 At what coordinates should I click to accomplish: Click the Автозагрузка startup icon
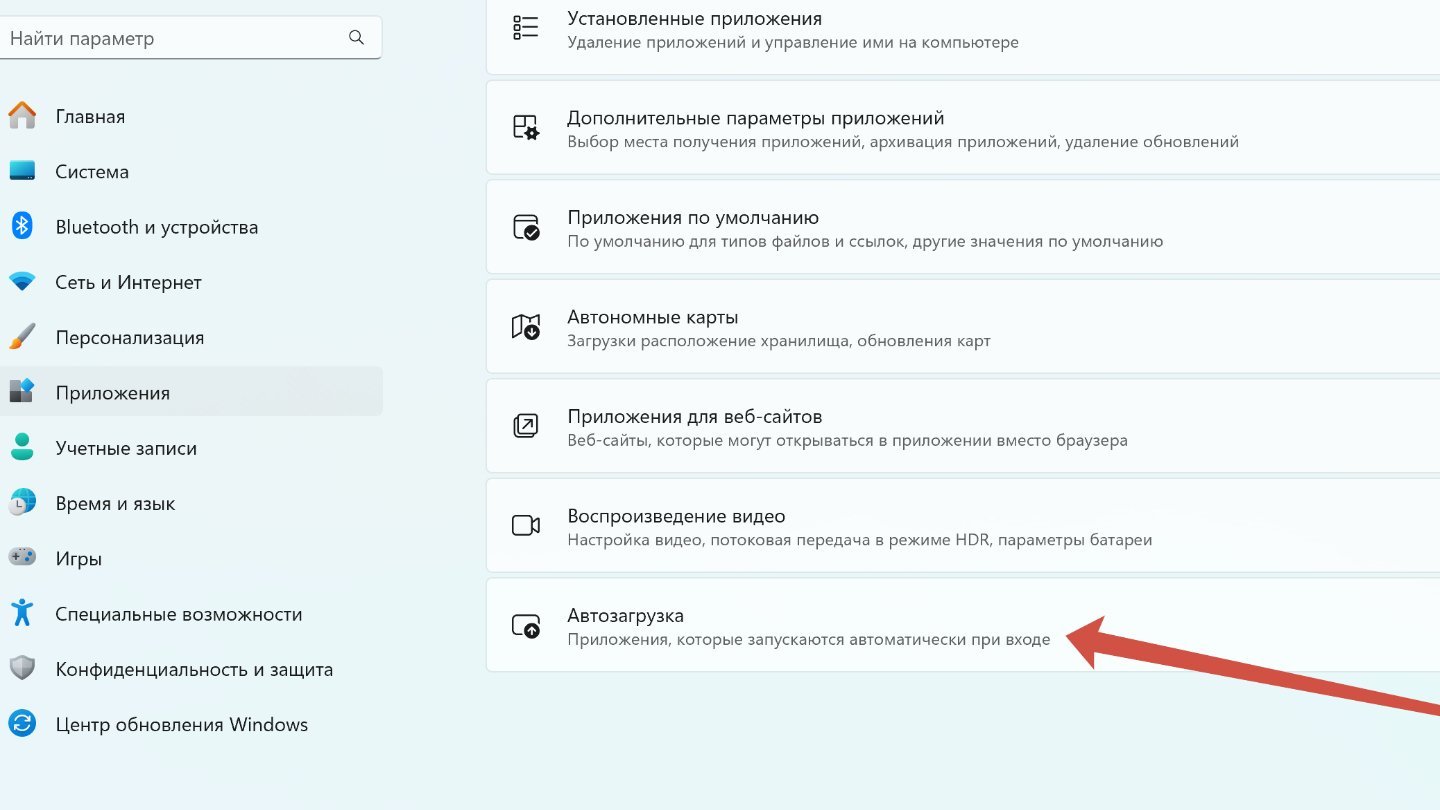point(526,627)
